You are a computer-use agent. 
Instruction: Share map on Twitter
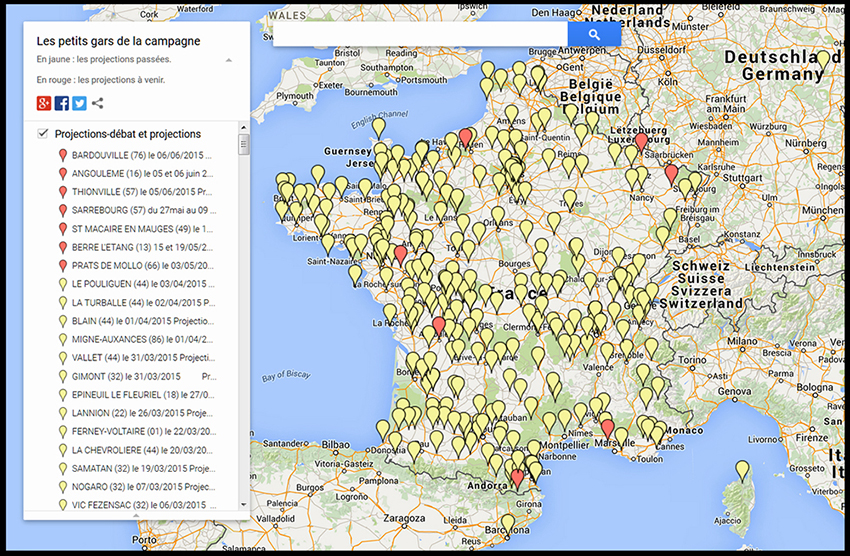79,103
